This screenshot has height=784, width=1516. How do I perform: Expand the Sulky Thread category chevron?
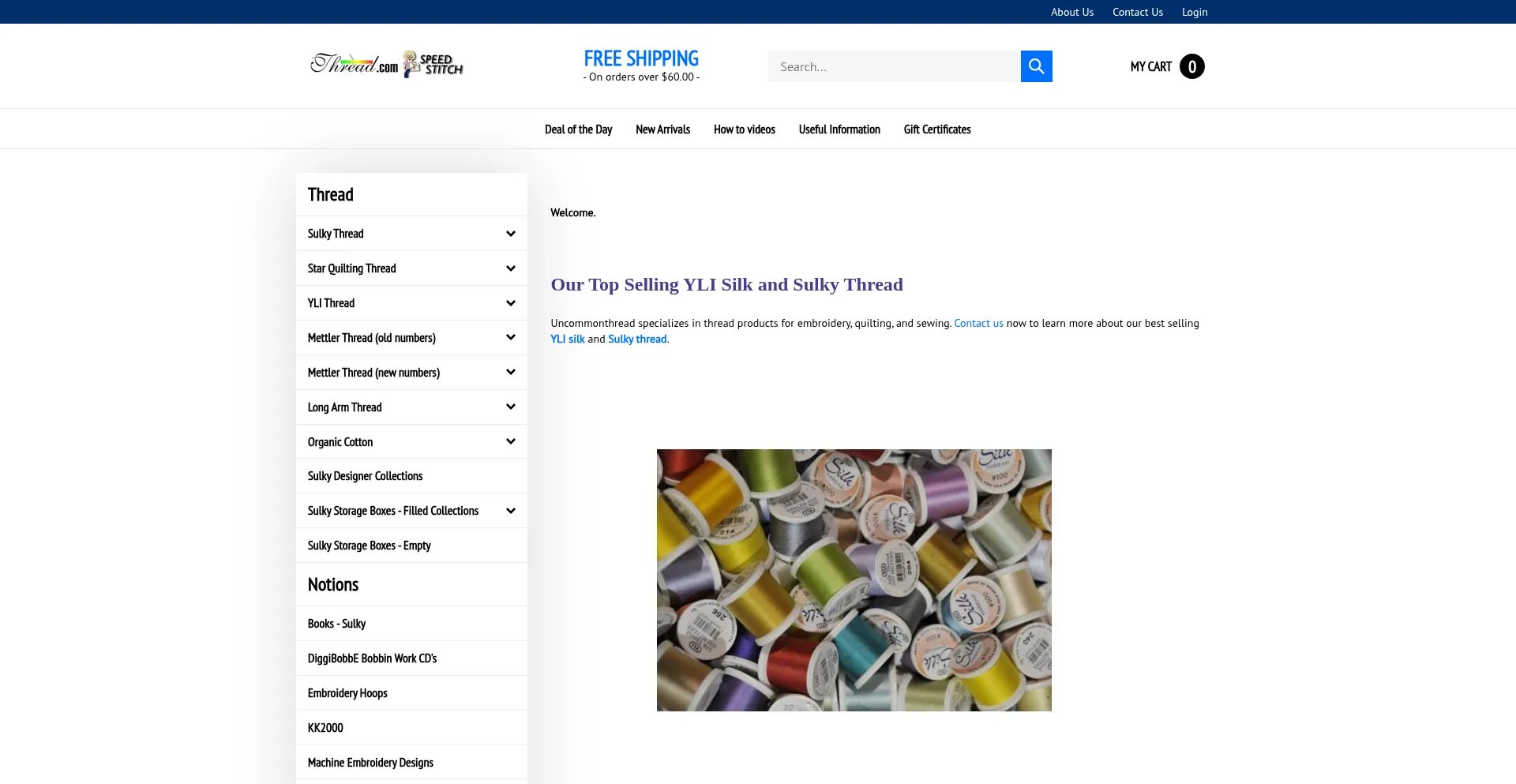tap(510, 234)
